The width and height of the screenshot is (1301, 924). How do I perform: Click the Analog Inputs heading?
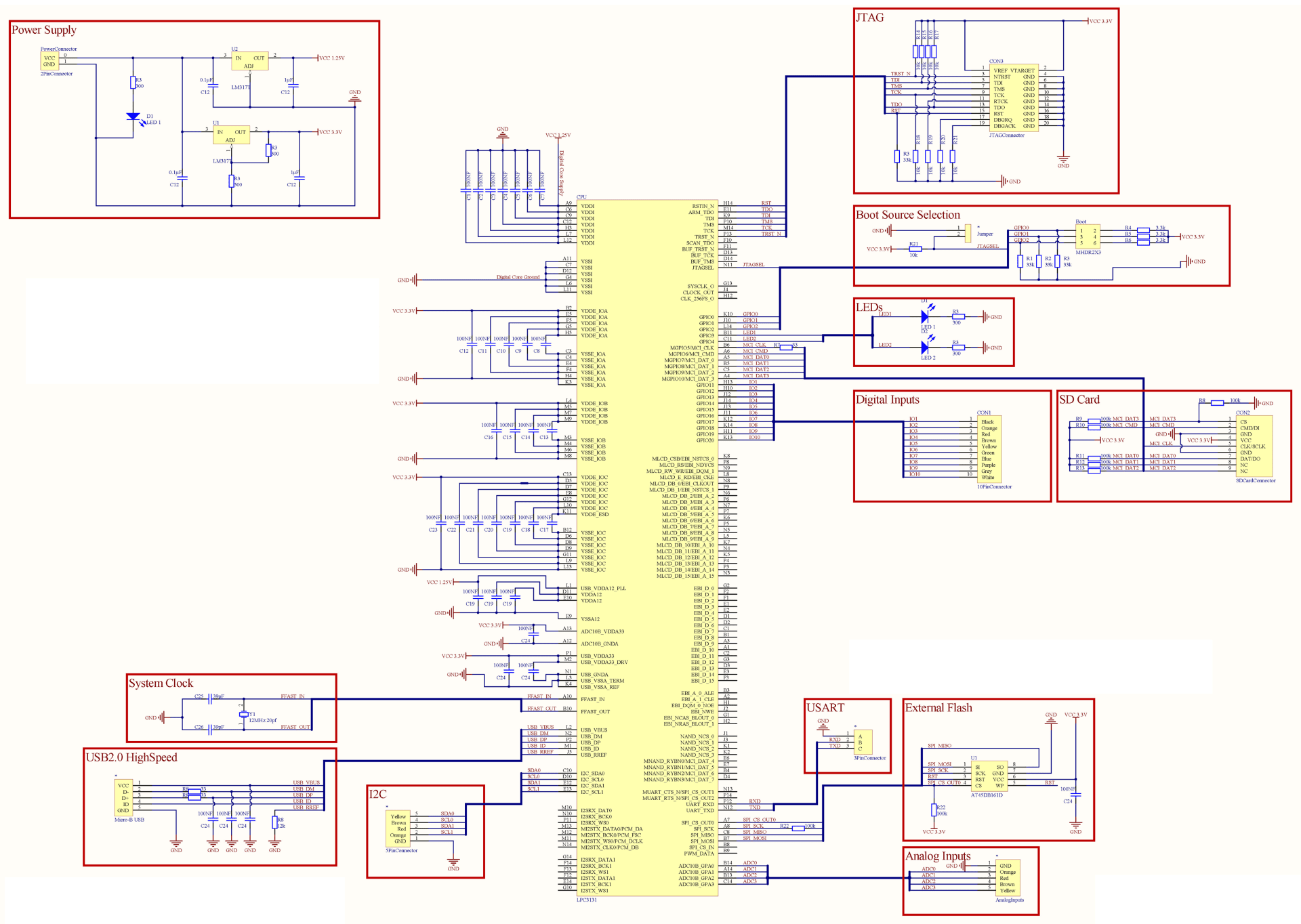coord(938,856)
